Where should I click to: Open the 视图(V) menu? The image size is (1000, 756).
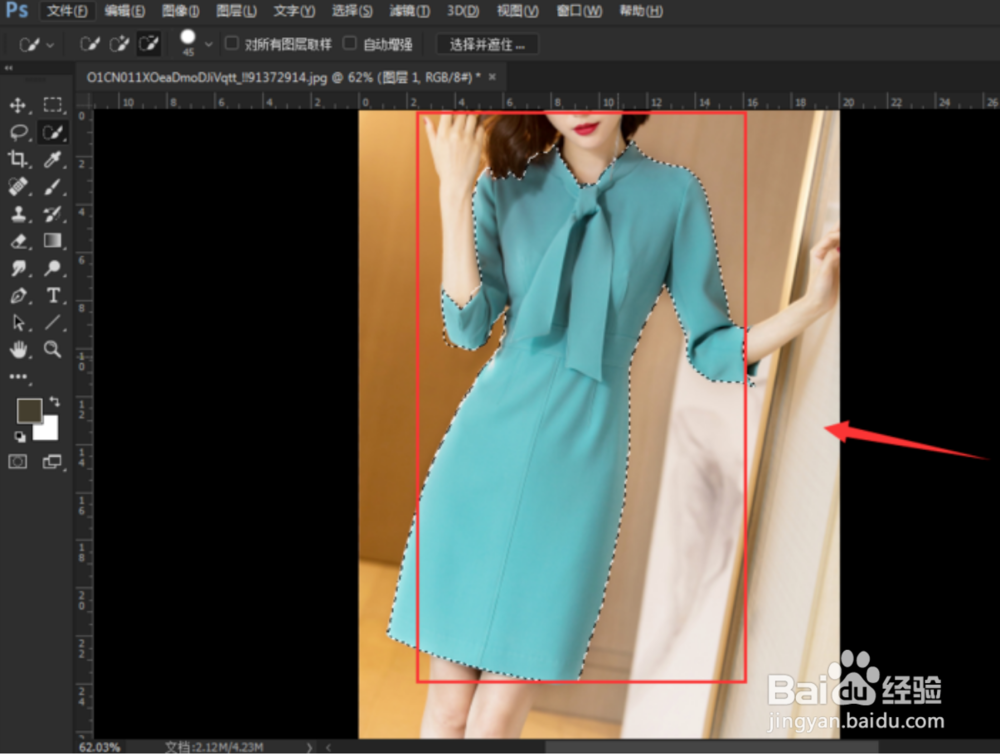pos(518,11)
